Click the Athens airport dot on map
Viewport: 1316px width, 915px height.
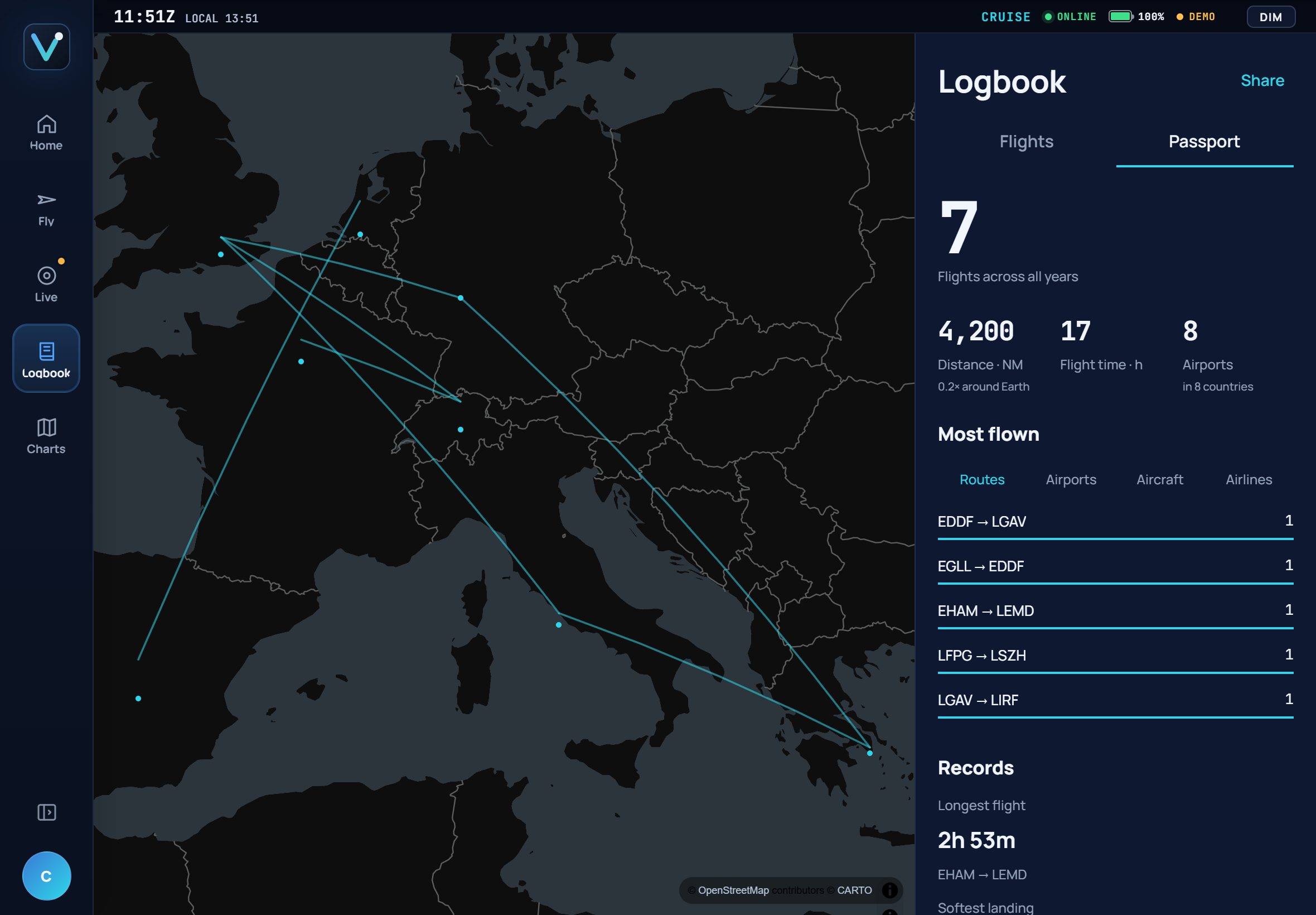[869, 753]
